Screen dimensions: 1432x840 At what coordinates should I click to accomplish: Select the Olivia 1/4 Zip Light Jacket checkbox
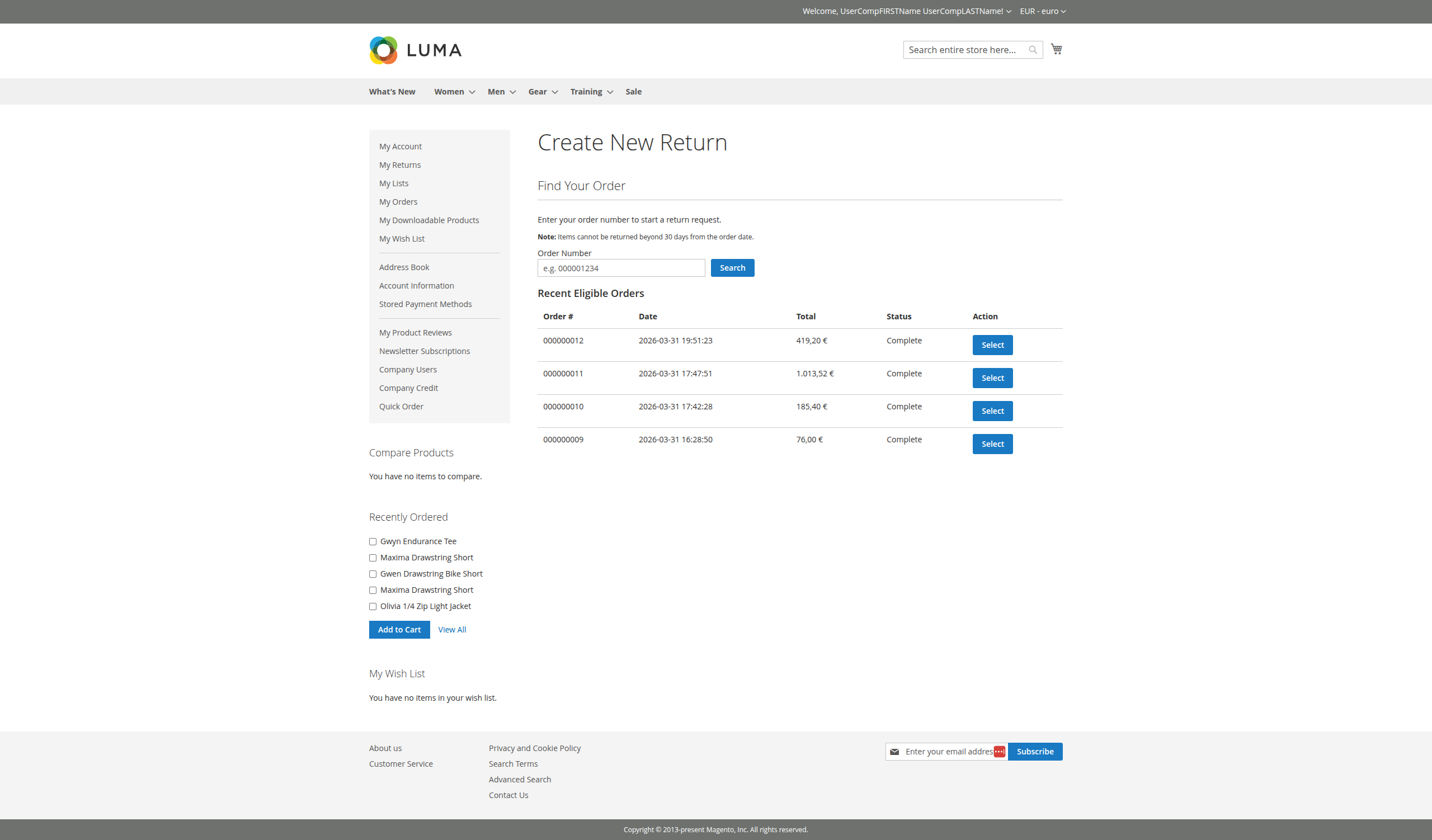click(373, 606)
